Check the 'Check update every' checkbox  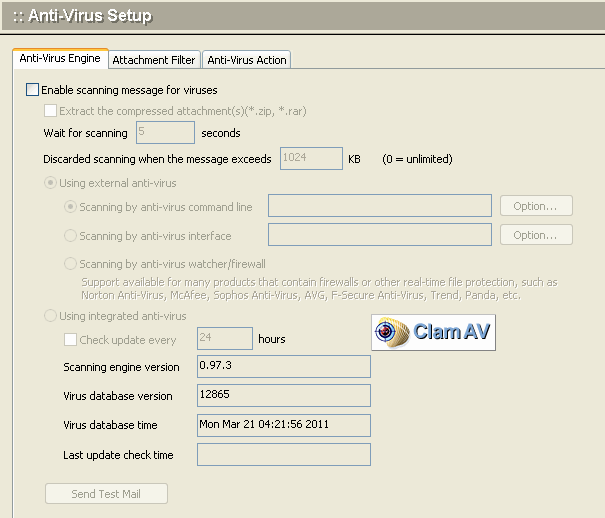70,339
